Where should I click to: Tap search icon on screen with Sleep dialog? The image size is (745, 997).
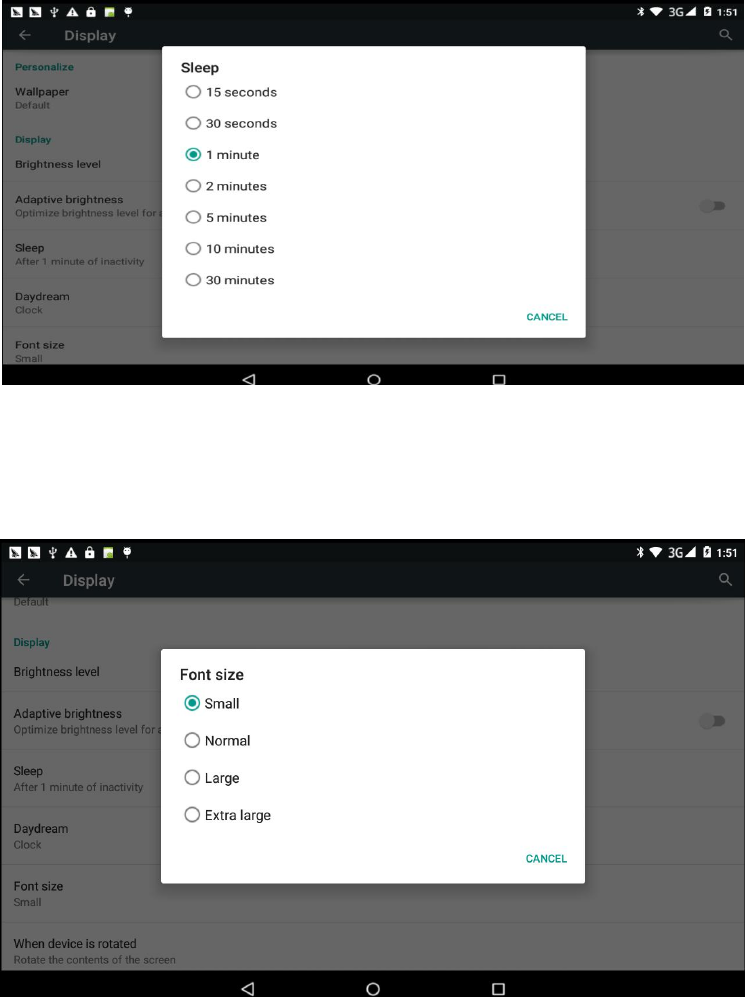725,35
